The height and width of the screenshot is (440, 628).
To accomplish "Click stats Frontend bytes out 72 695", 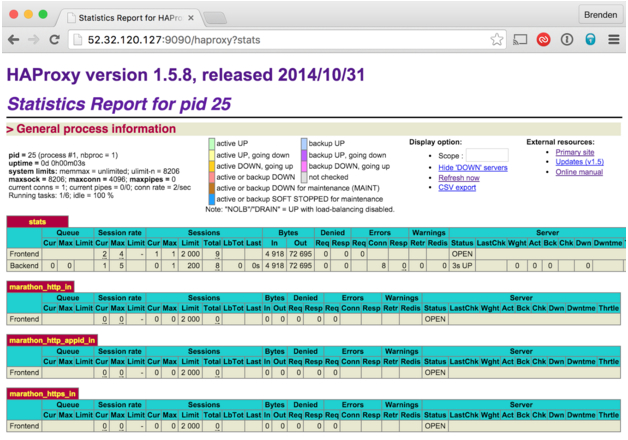I will click(300, 254).
